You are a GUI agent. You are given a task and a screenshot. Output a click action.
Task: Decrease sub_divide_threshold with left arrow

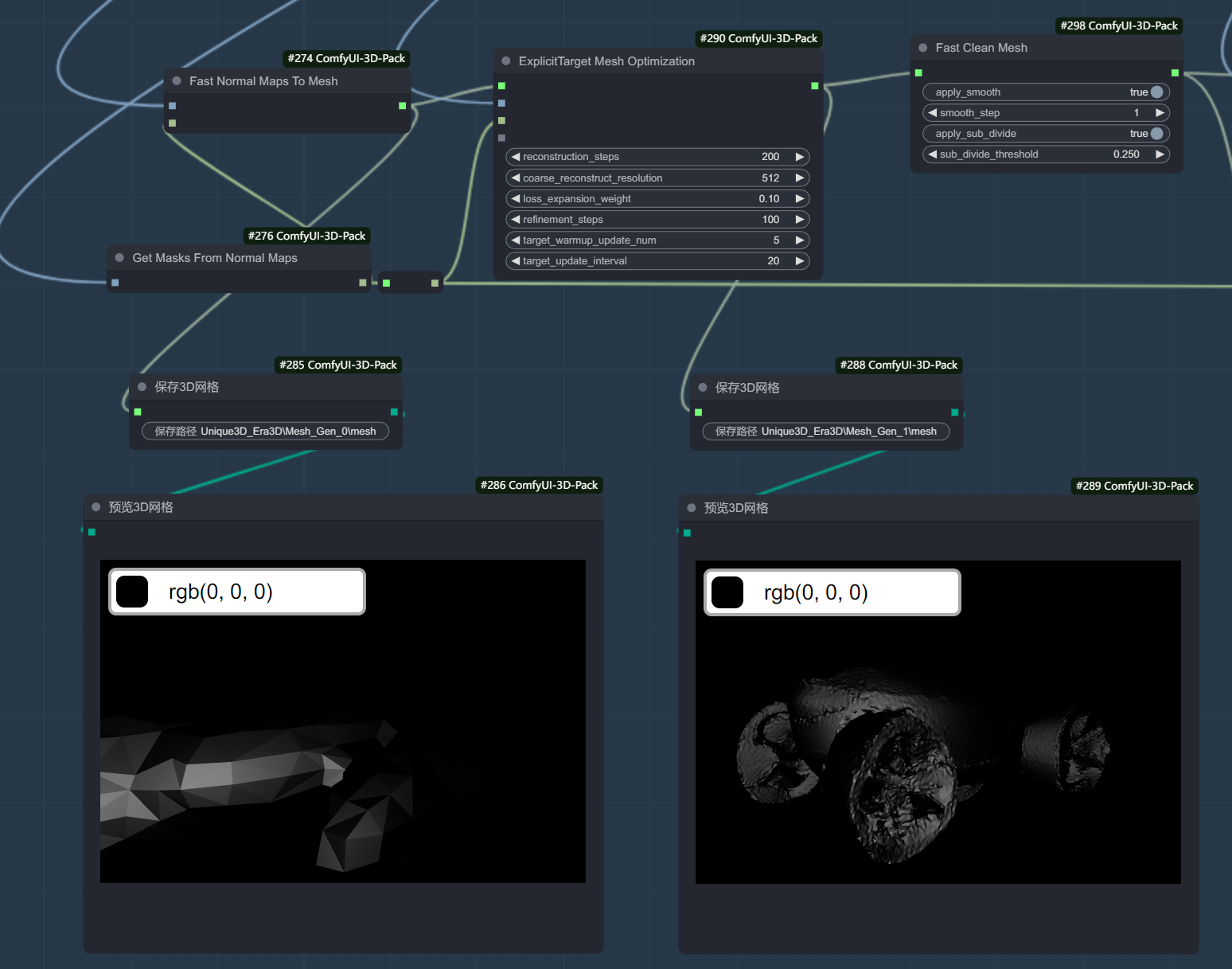coord(933,154)
